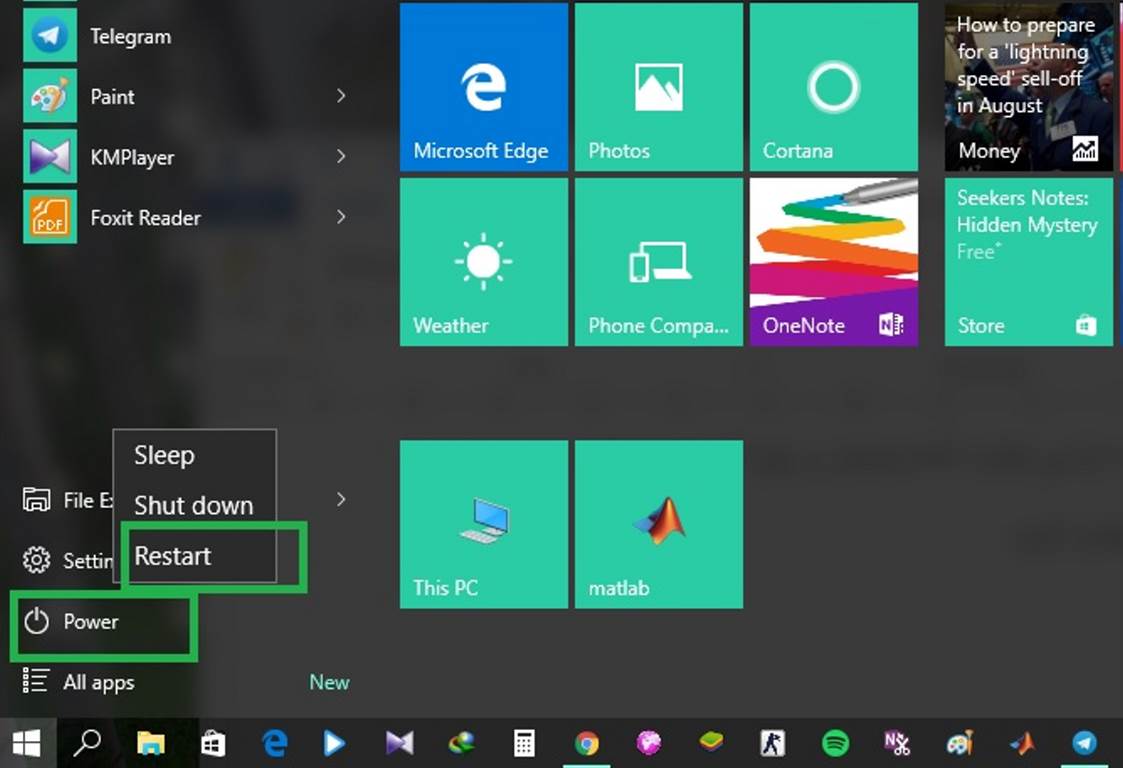The width and height of the screenshot is (1123, 768).
Task: Launch Telegram from the app list
Action: (130, 37)
